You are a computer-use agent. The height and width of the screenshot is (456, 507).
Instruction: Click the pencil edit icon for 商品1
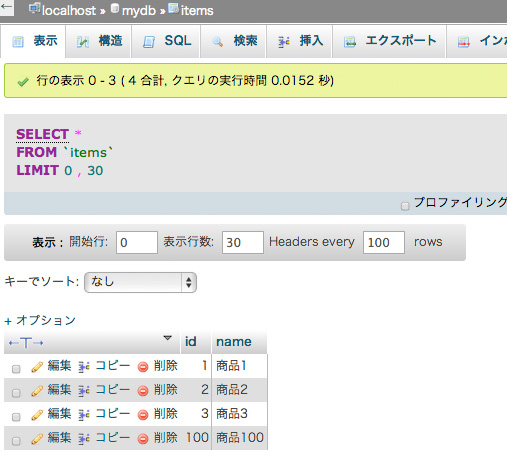(37, 367)
